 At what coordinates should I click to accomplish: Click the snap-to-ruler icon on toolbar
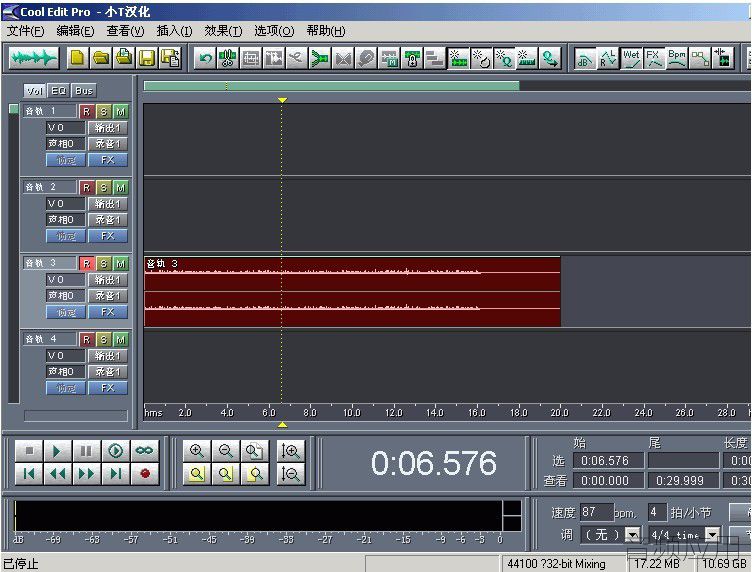pos(527,58)
